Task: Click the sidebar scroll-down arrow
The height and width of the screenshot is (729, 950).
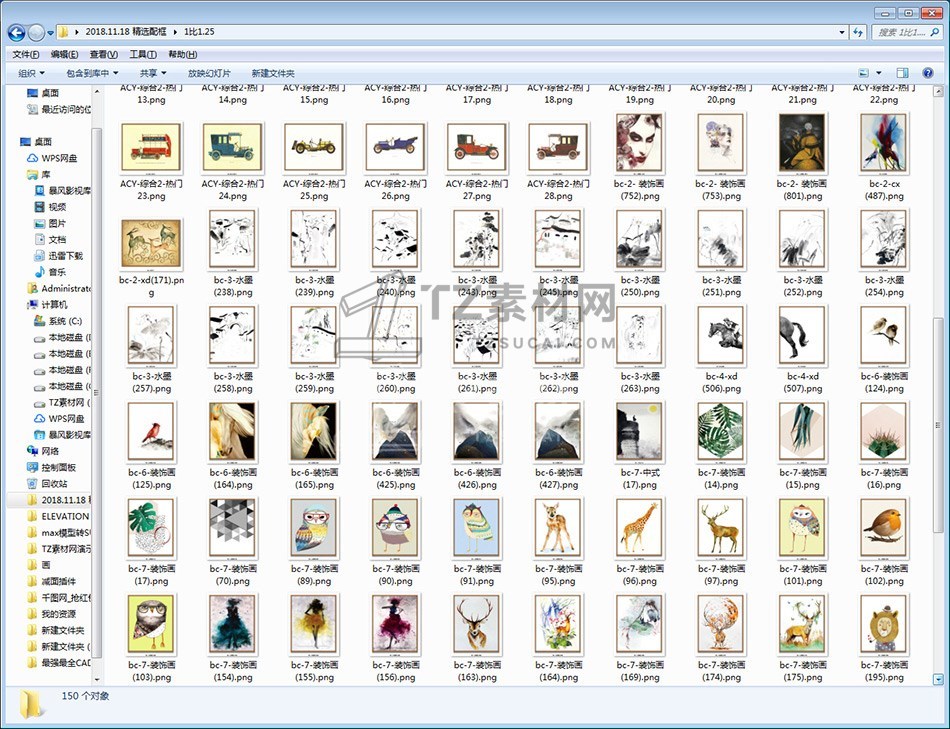Action: (96, 680)
